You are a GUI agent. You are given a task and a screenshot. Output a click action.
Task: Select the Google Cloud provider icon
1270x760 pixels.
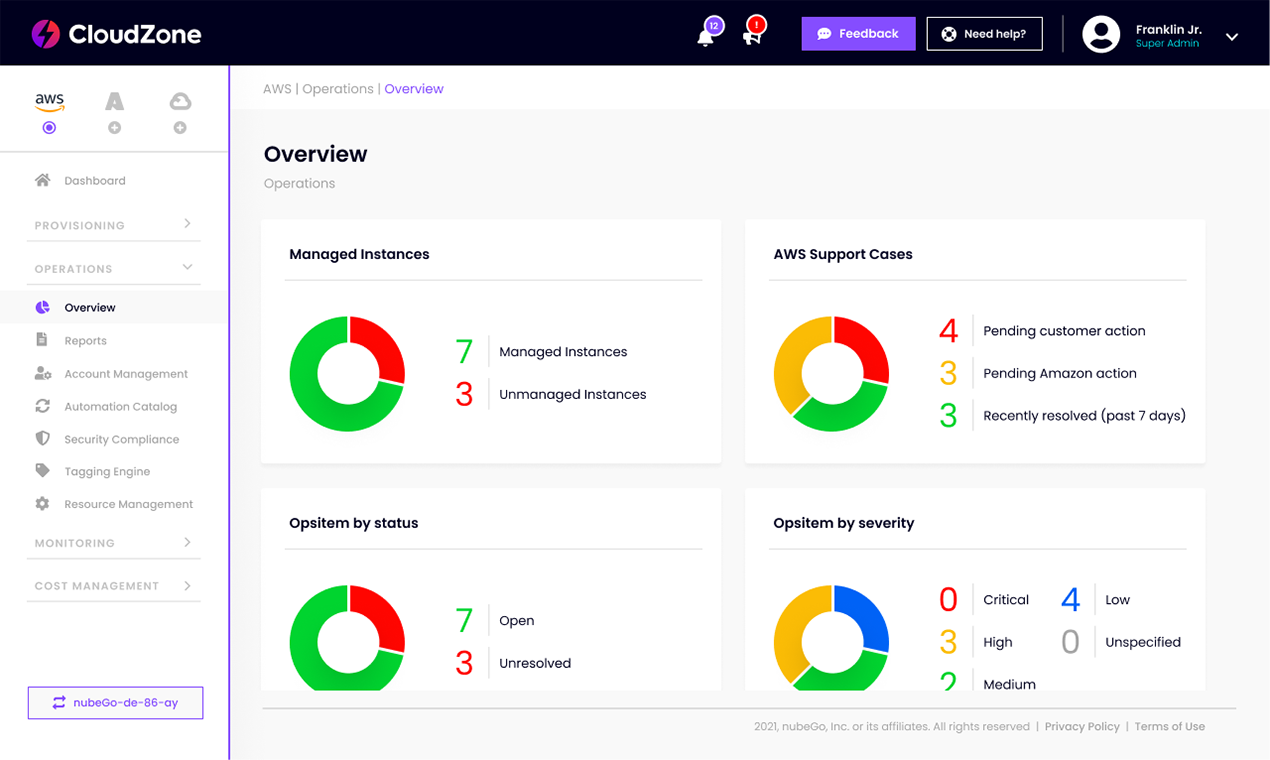pos(180,101)
